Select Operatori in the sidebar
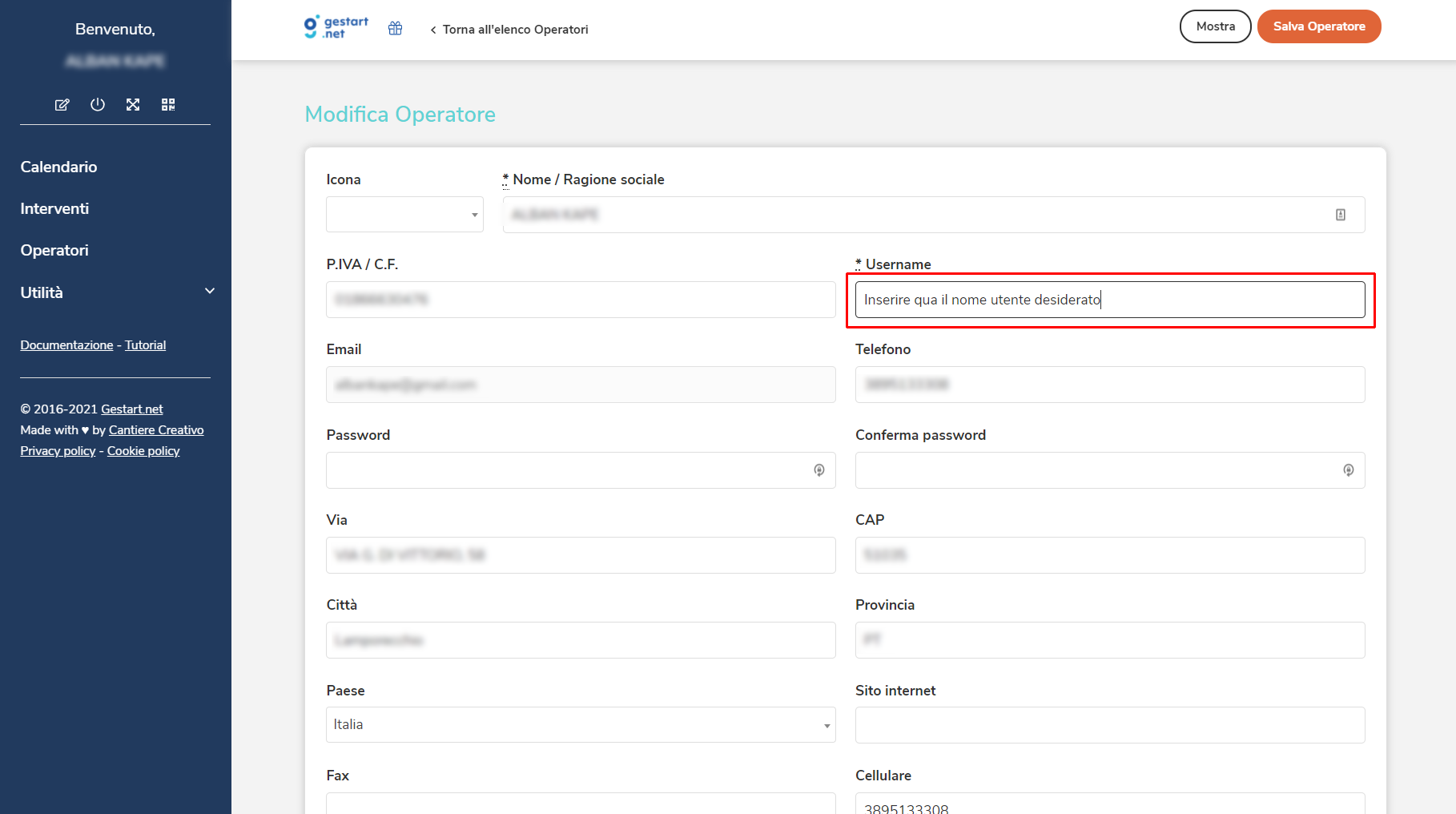Image resolution: width=1456 pixels, height=814 pixels. coord(54,250)
